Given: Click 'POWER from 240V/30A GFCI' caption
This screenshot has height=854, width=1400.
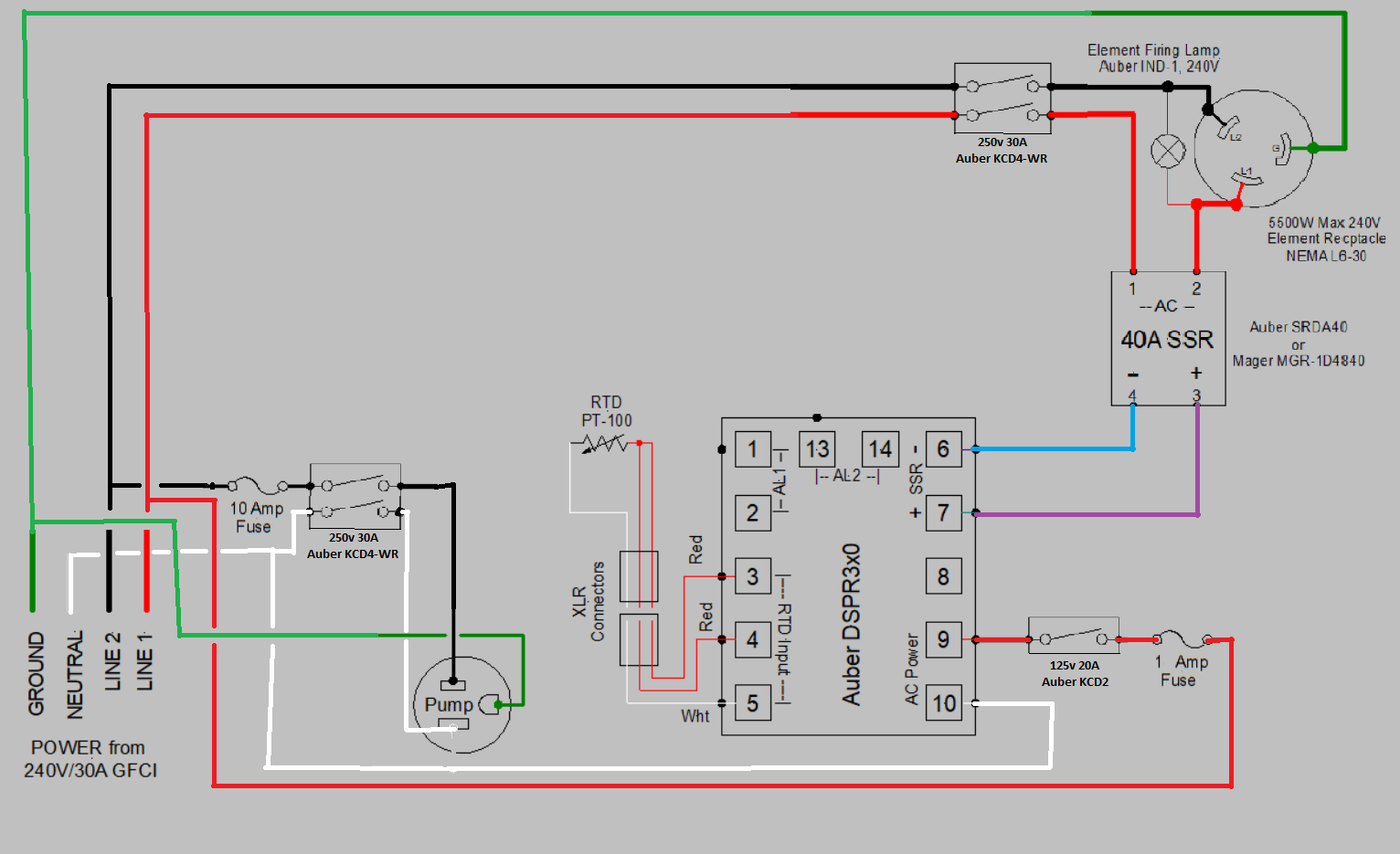Looking at the screenshot, I should [90, 759].
